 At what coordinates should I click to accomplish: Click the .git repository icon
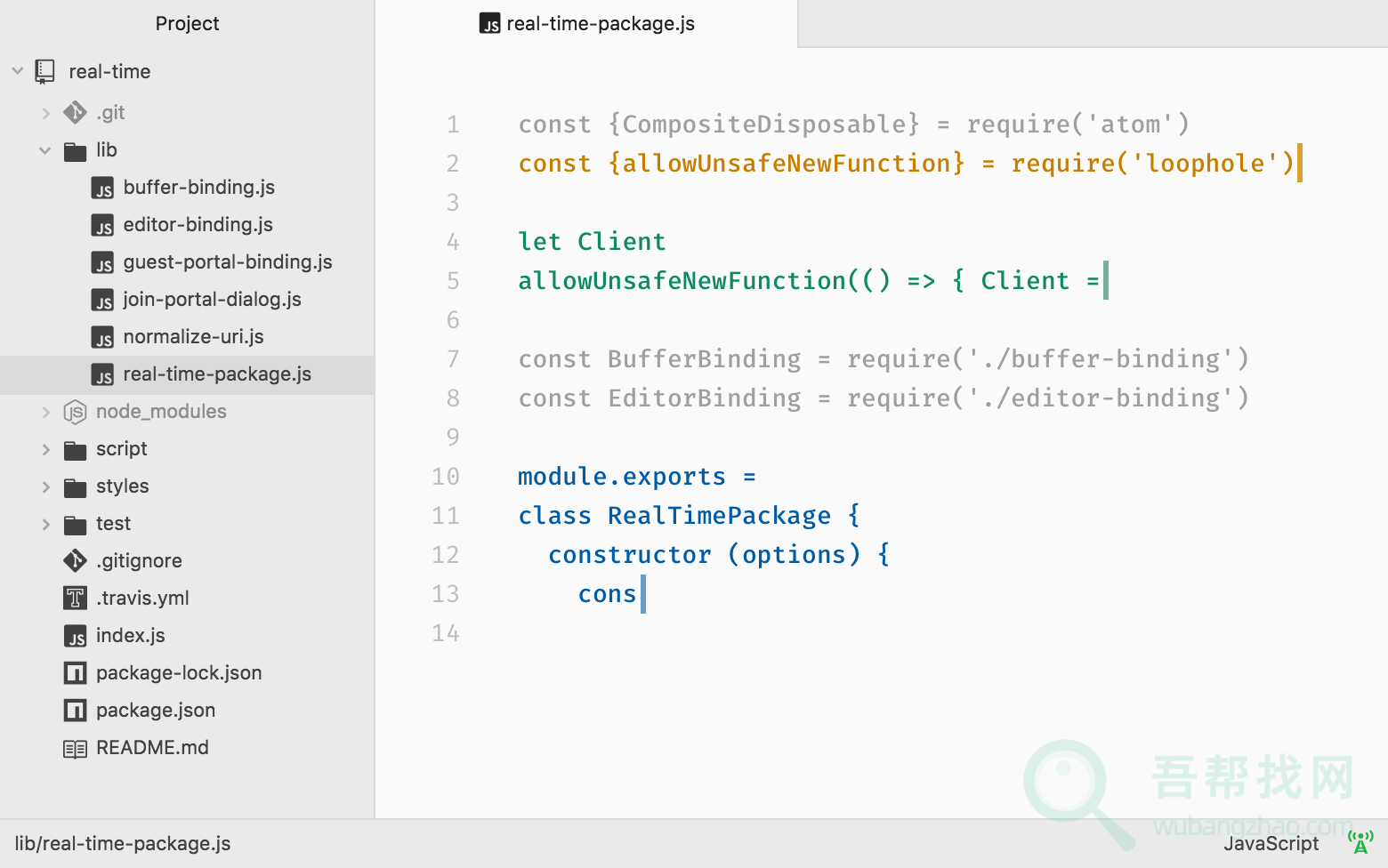pos(75,113)
